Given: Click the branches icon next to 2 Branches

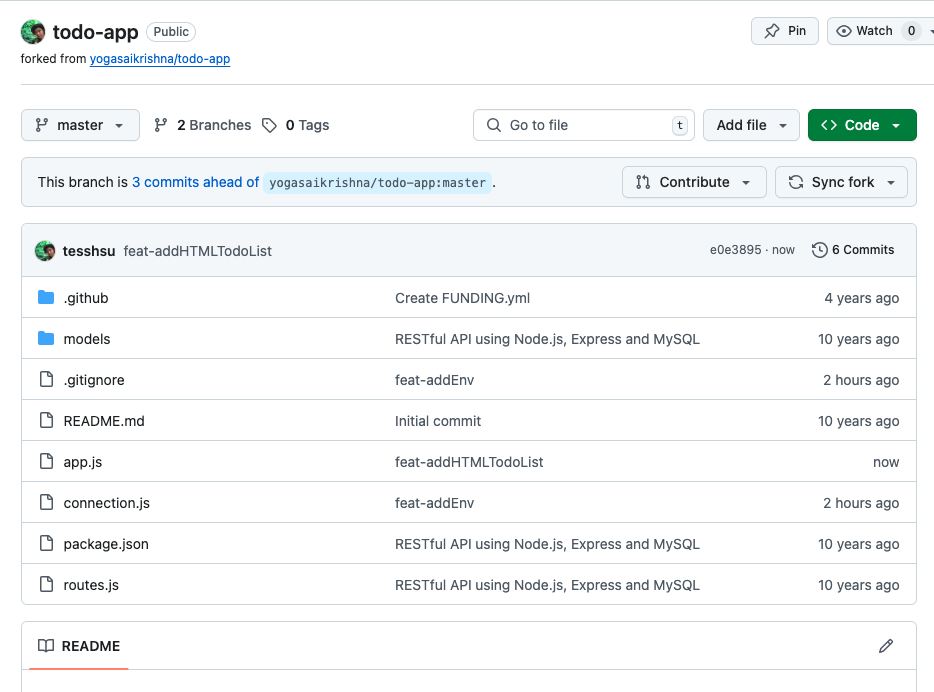Looking at the screenshot, I should tap(161, 125).
